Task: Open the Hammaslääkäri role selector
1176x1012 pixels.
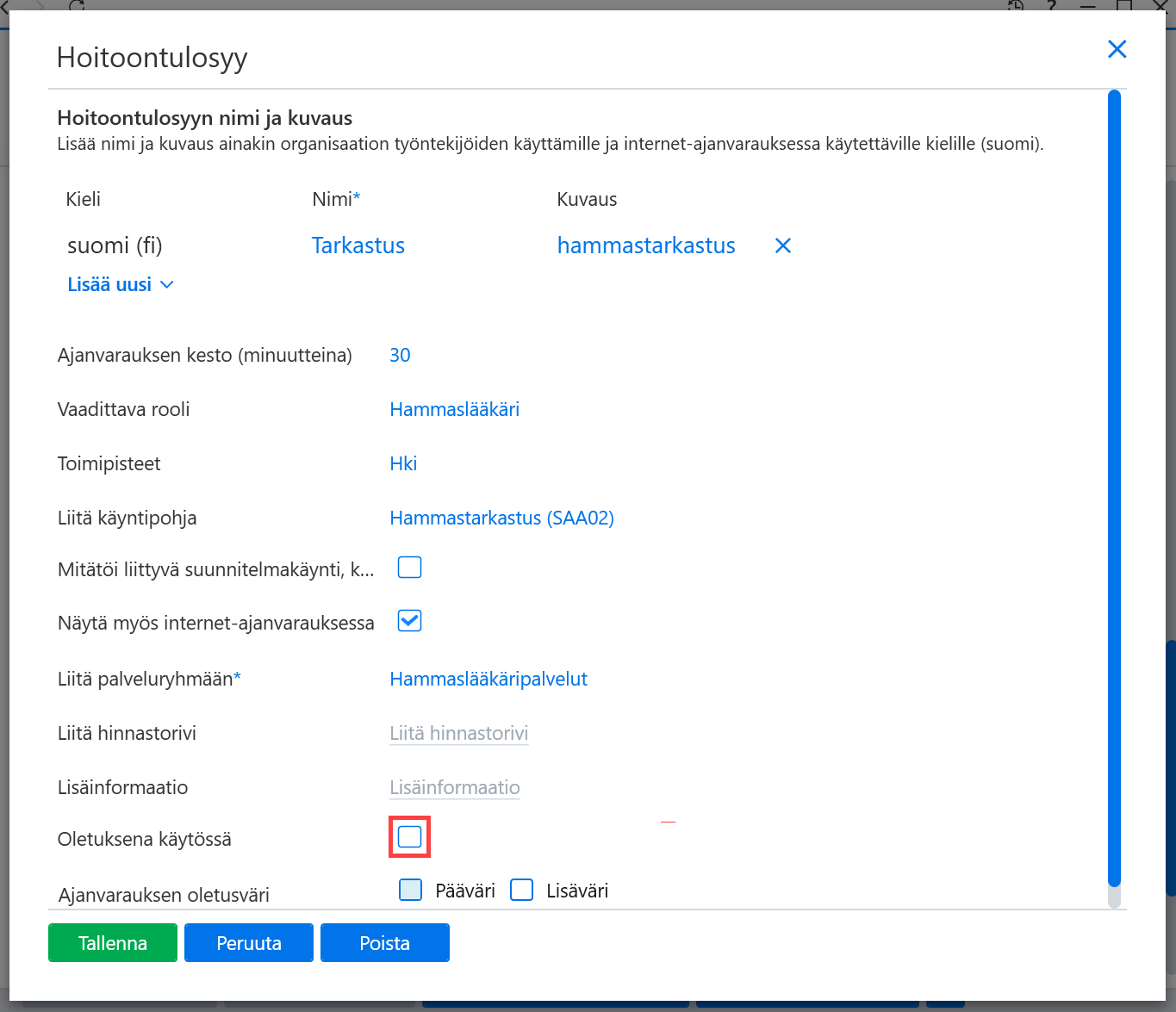Action: point(455,409)
